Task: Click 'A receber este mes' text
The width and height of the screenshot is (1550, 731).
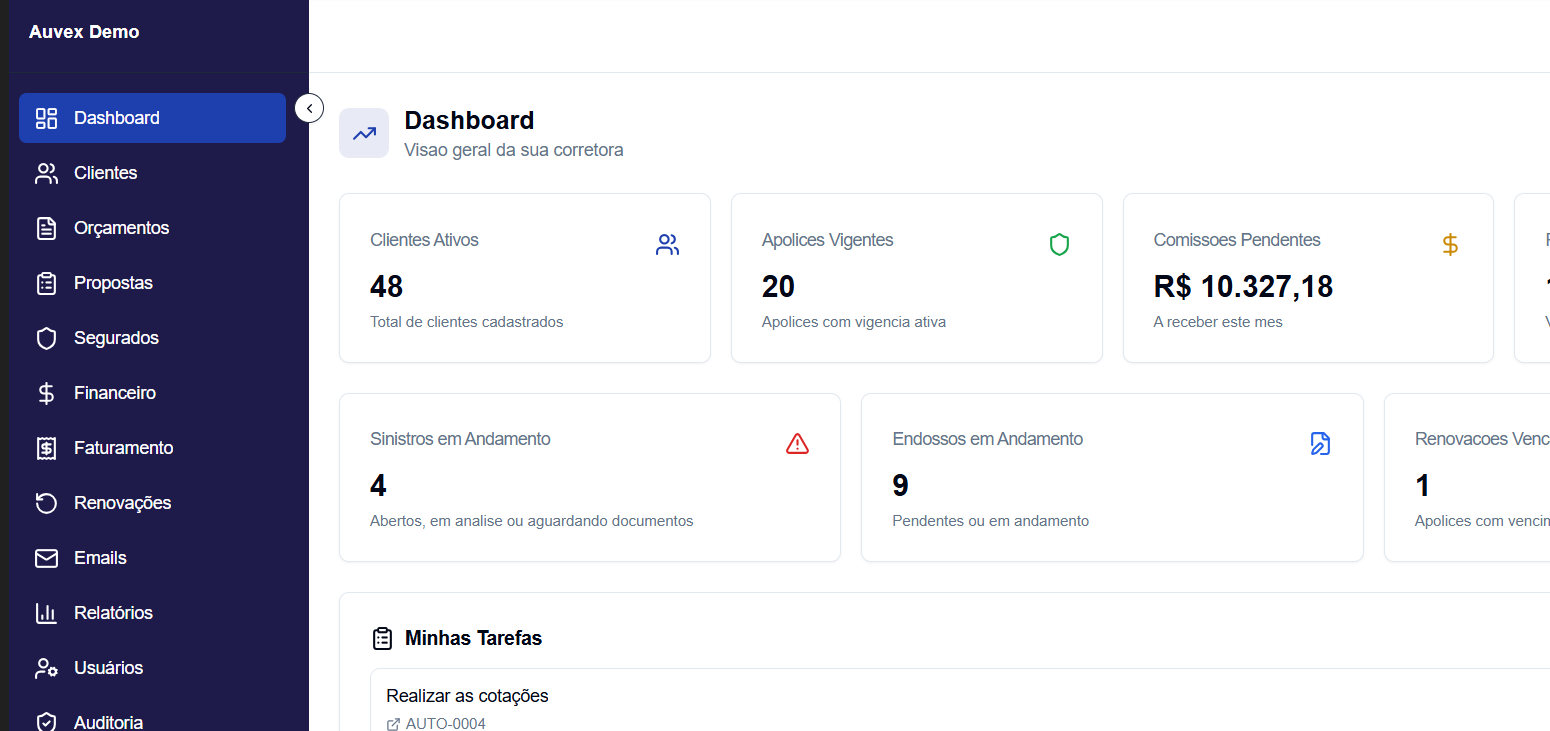Action: tap(1218, 322)
